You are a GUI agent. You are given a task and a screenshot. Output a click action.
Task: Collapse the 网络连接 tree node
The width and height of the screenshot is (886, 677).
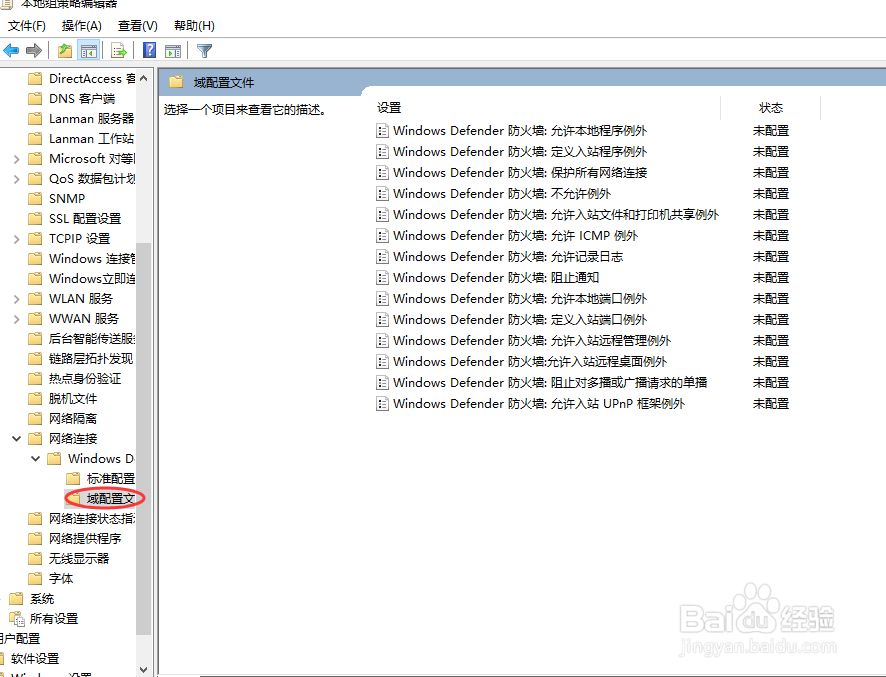pos(16,439)
